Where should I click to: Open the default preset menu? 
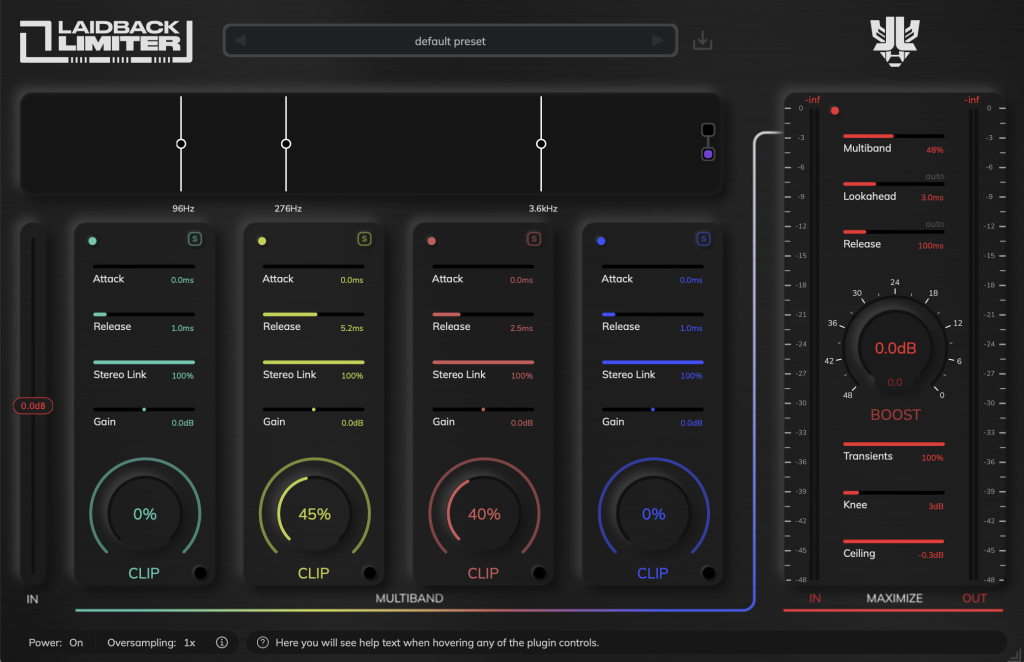coord(450,41)
